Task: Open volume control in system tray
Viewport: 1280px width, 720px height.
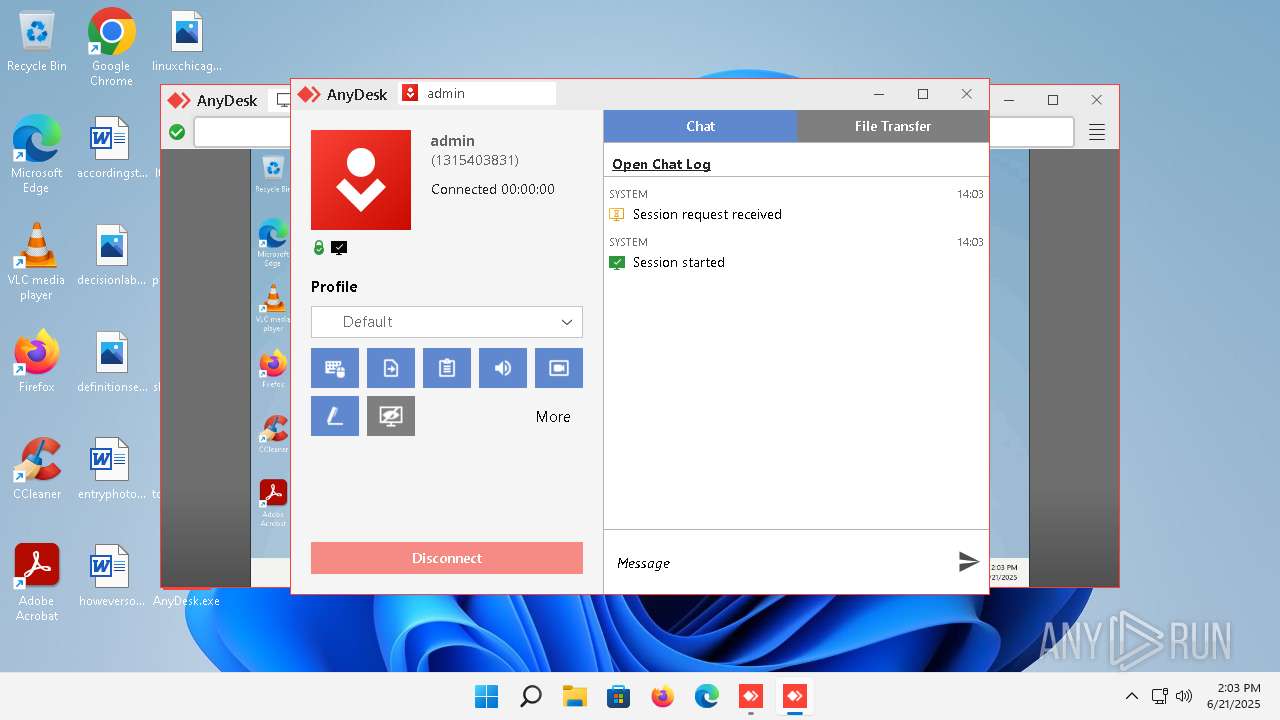Action: (1185, 696)
